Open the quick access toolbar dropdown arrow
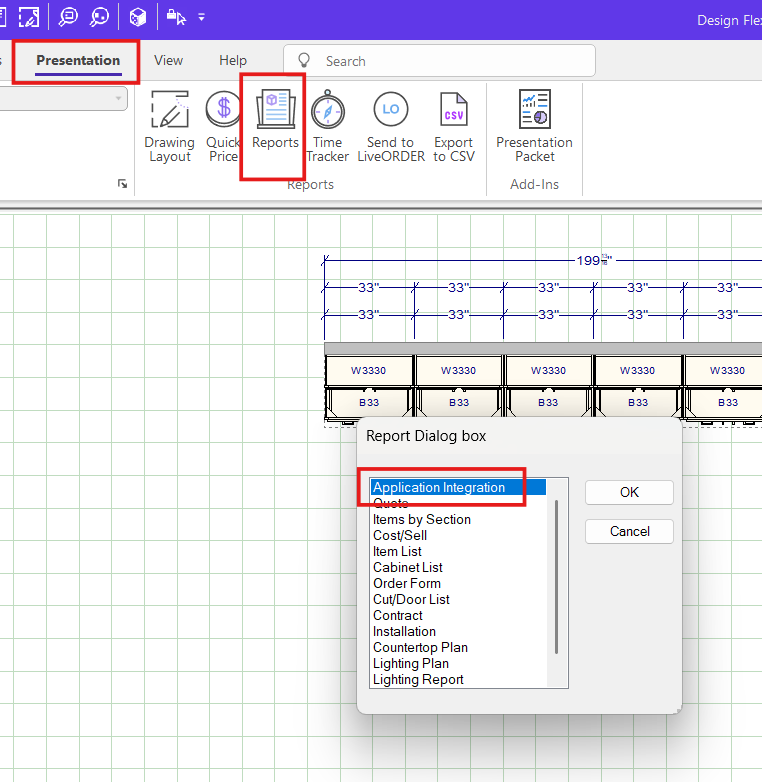This screenshot has width=762, height=782. pos(201,17)
